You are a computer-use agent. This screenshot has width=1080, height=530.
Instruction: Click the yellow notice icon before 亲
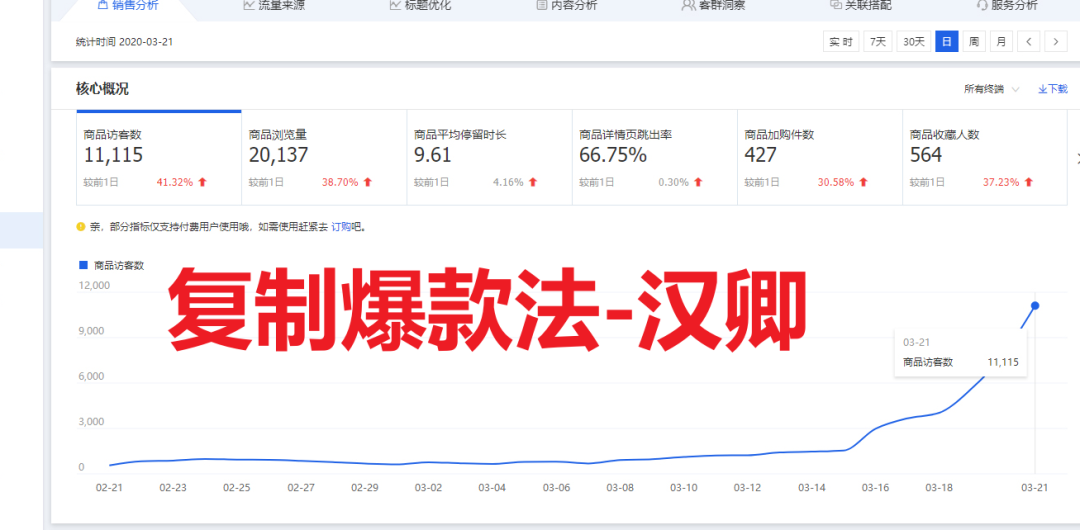pyautogui.click(x=81, y=226)
